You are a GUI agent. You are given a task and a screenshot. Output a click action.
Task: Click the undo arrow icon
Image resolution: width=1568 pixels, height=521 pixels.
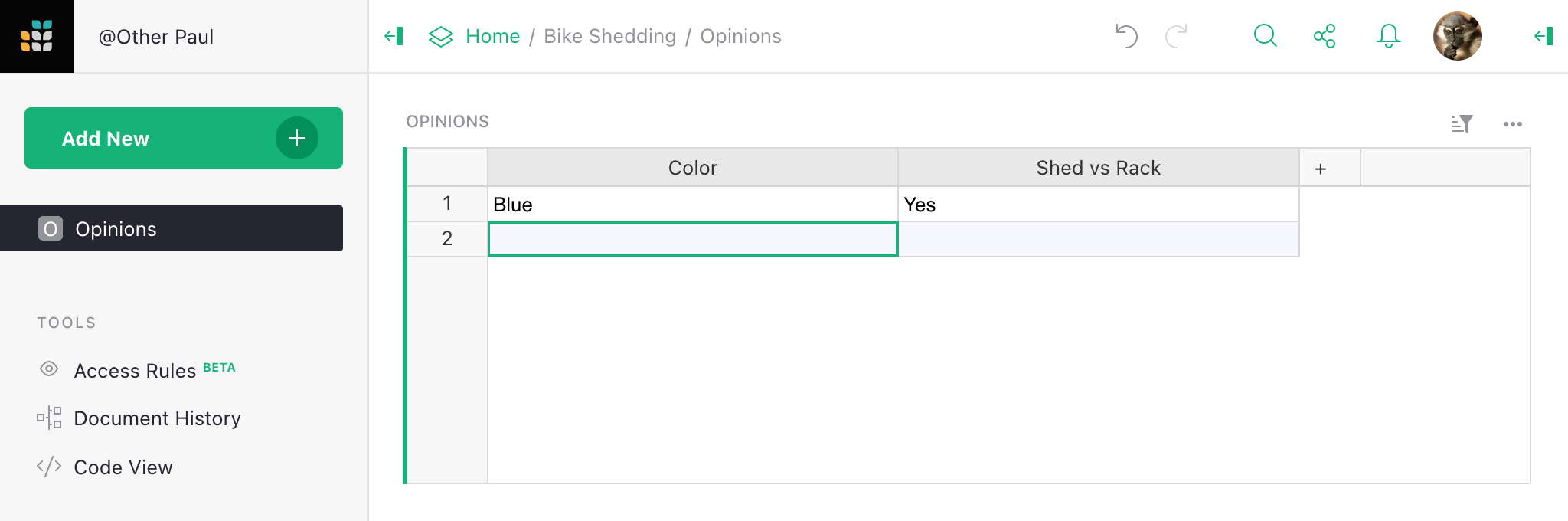(x=1126, y=36)
